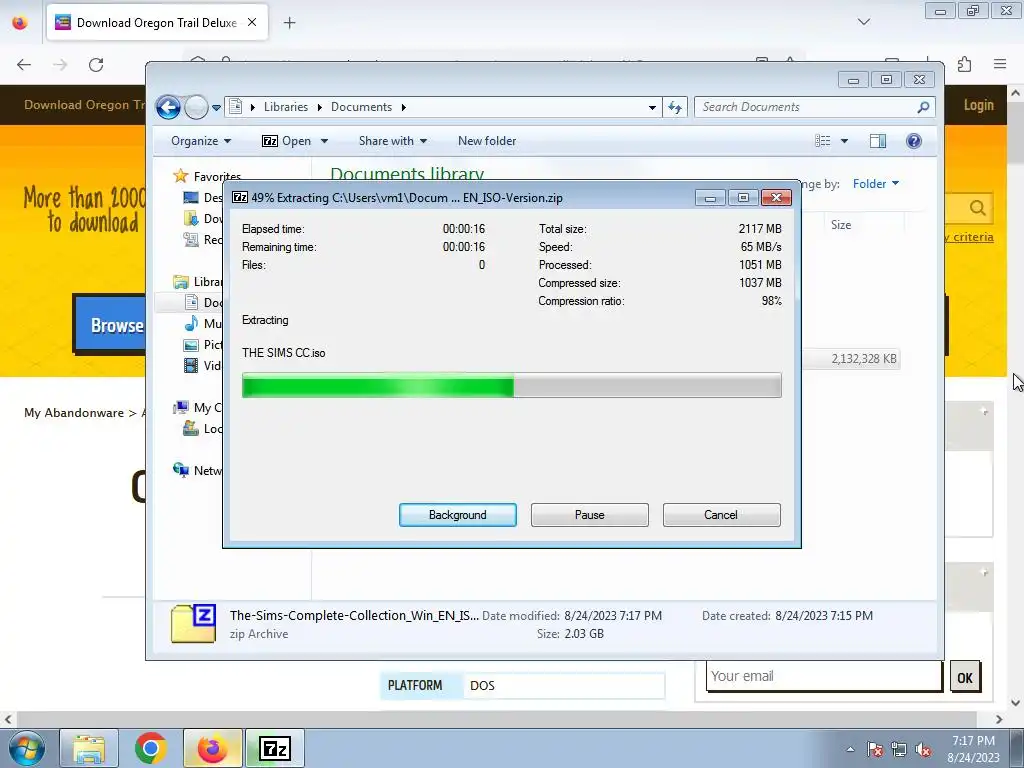Click the Search Documents field
The width and height of the screenshot is (1024, 768).
point(807,107)
